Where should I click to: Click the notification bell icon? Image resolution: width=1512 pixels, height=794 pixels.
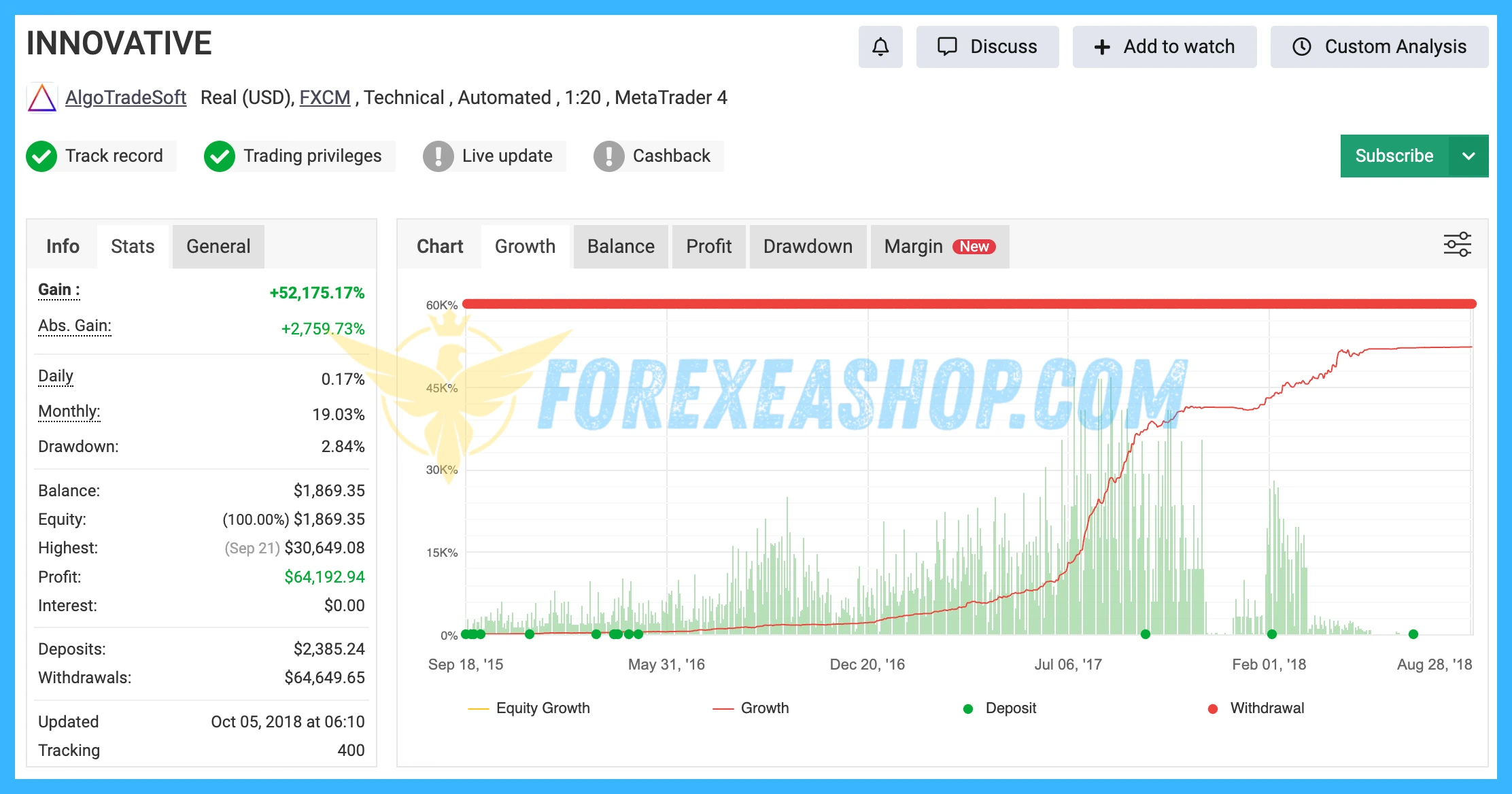(880, 47)
